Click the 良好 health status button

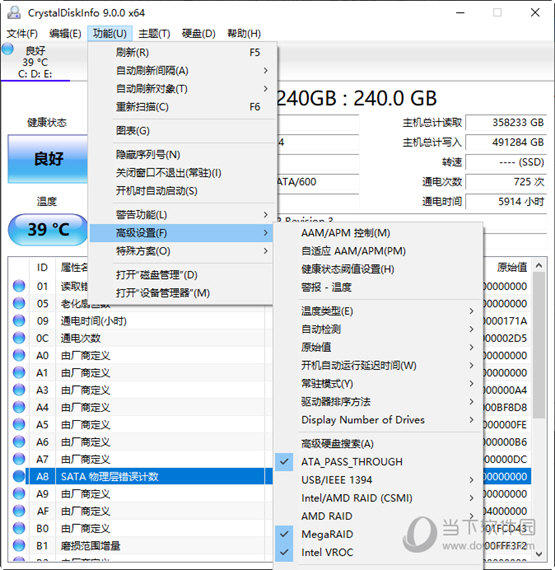[48, 158]
